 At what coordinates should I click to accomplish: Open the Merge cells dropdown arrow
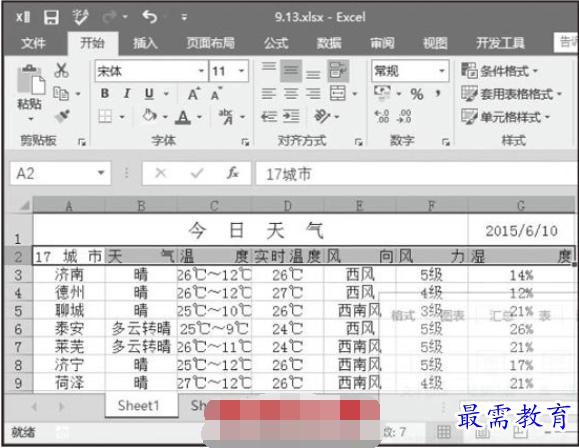click(354, 94)
